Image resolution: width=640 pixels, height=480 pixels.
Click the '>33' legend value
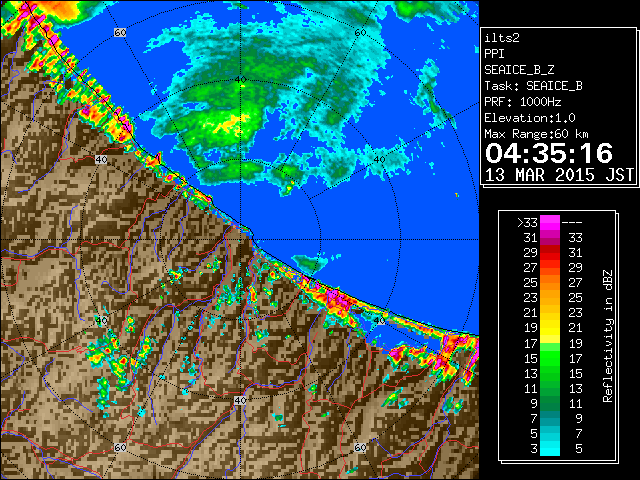coord(527,223)
